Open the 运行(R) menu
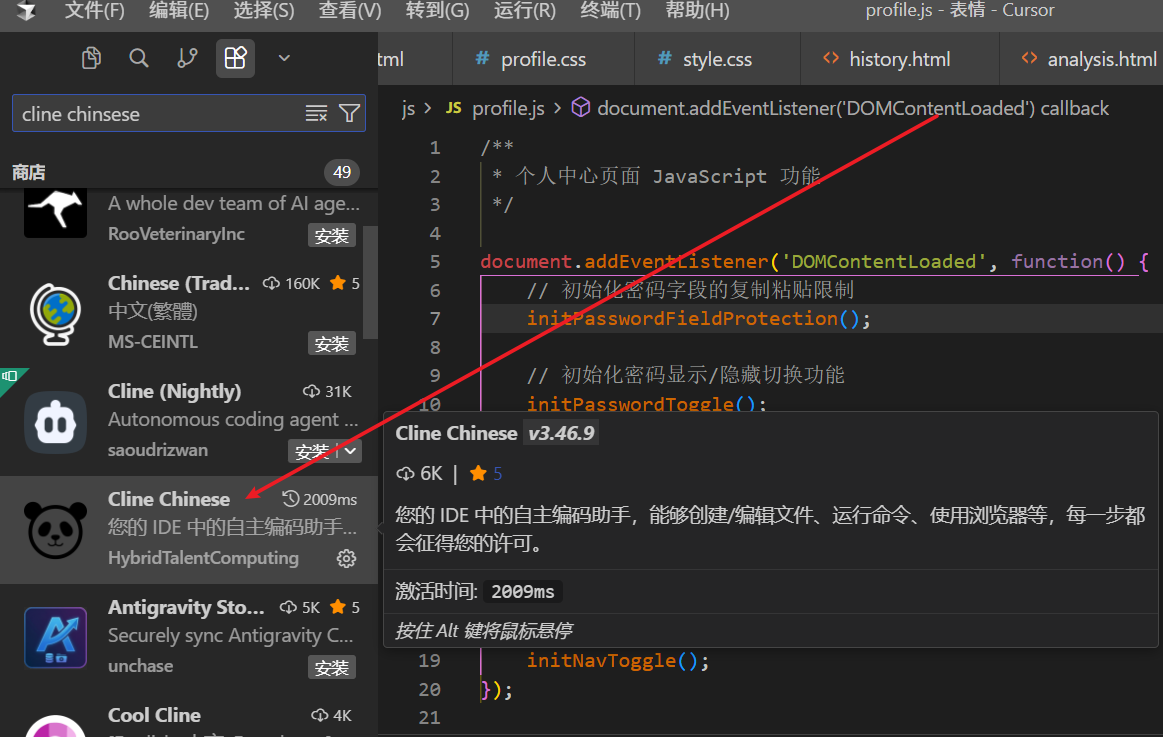Image resolution: width=1163 pixels, height=737 pixels. coord(524,11)
